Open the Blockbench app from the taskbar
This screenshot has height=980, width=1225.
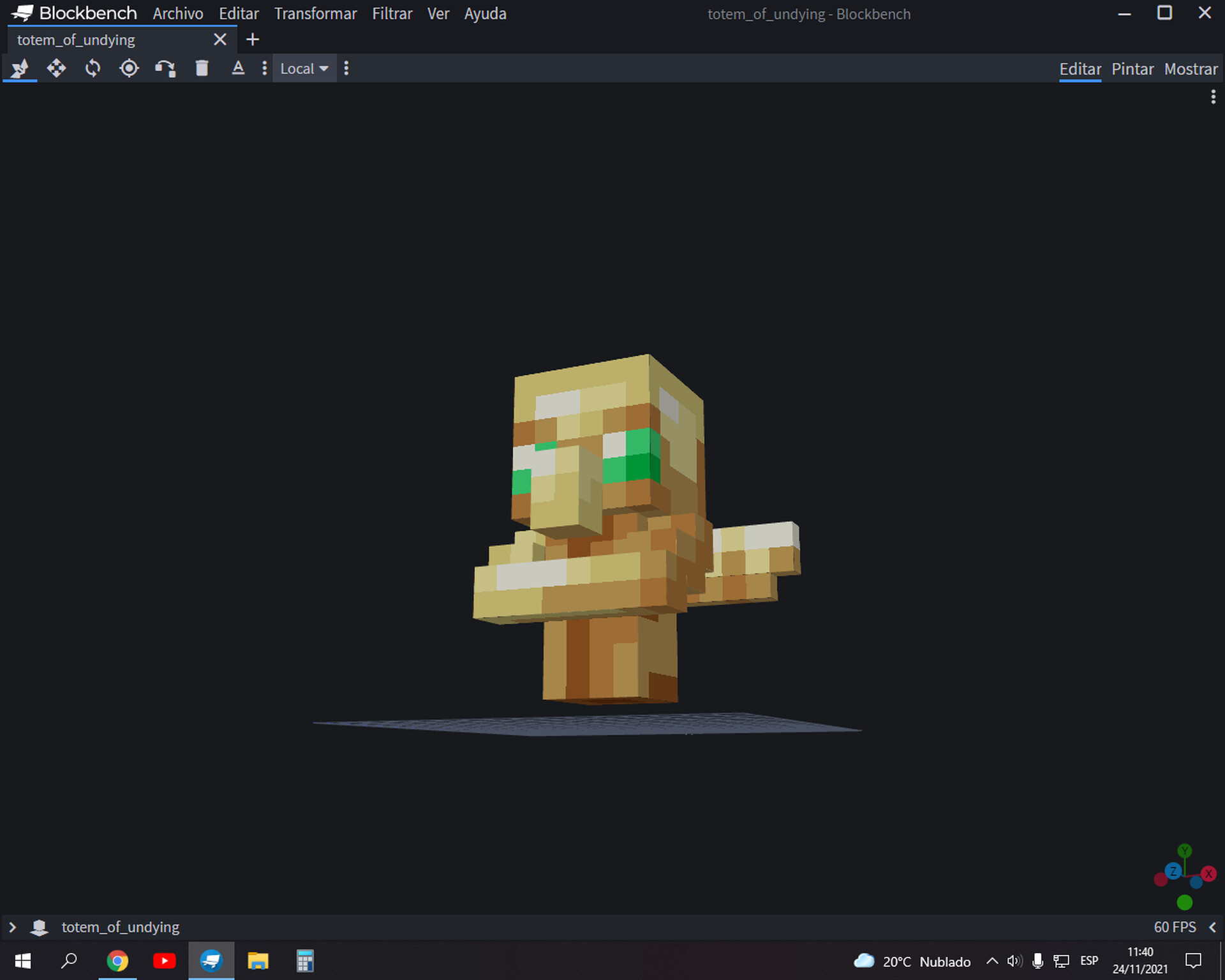[x=211, y=960]
